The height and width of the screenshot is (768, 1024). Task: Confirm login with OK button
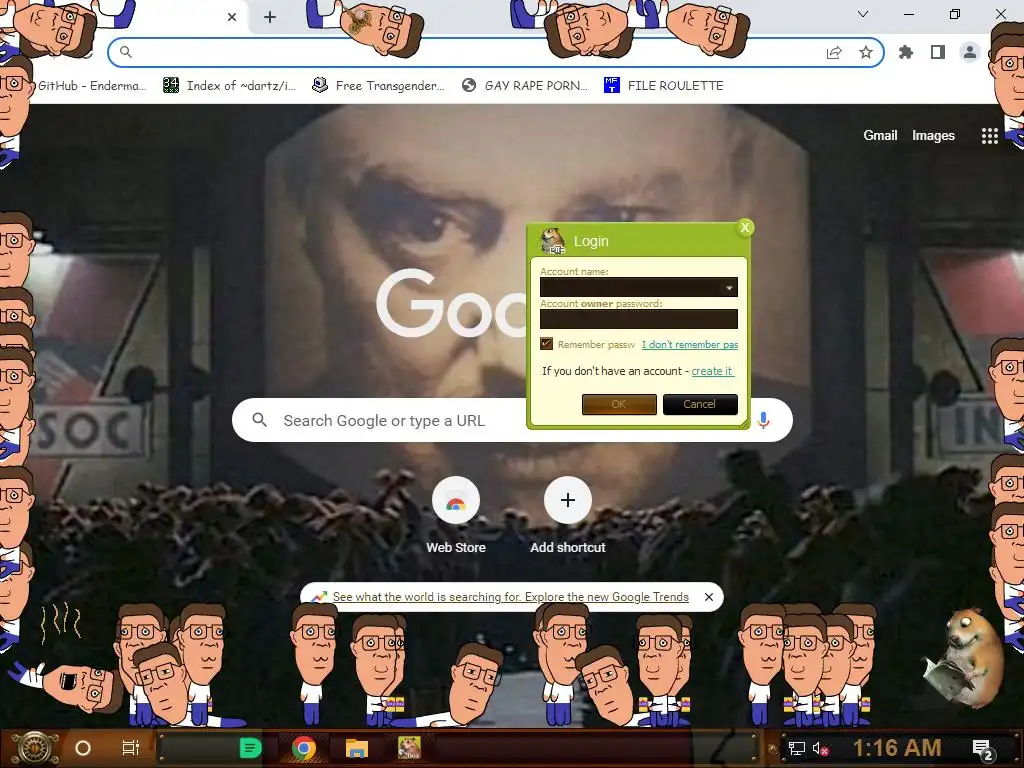coord(619,404)
